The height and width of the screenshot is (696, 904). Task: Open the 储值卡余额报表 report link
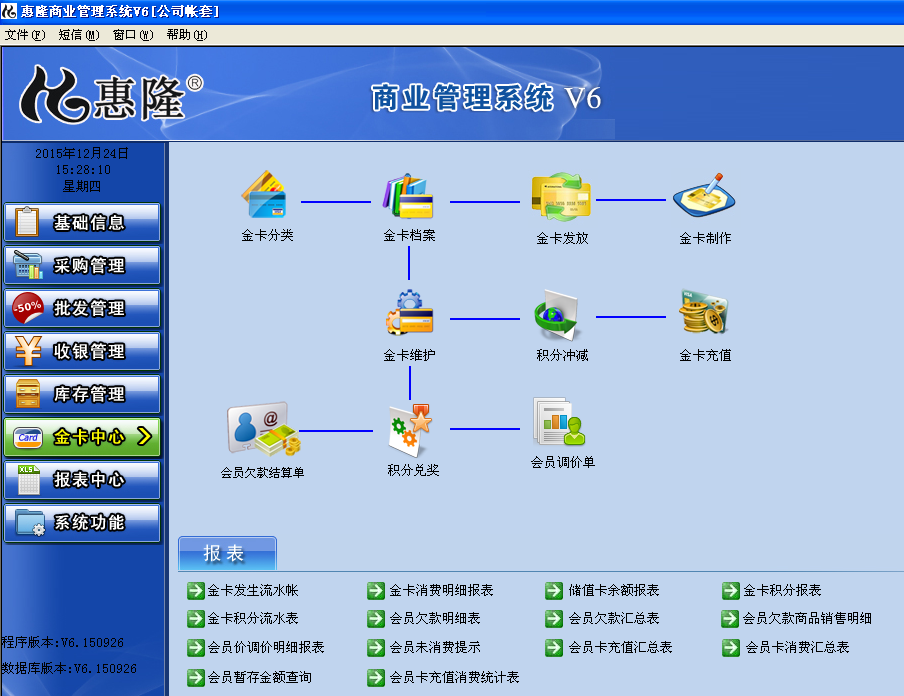click(613, 590)
